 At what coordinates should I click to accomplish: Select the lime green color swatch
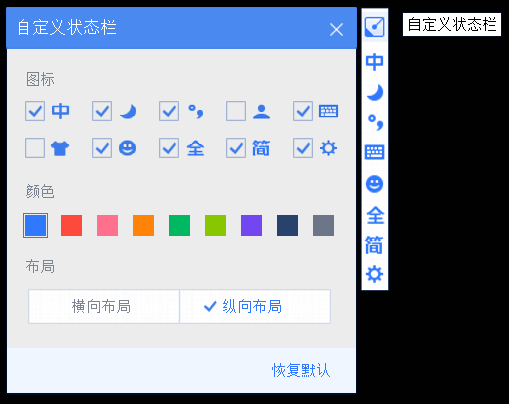215,226
